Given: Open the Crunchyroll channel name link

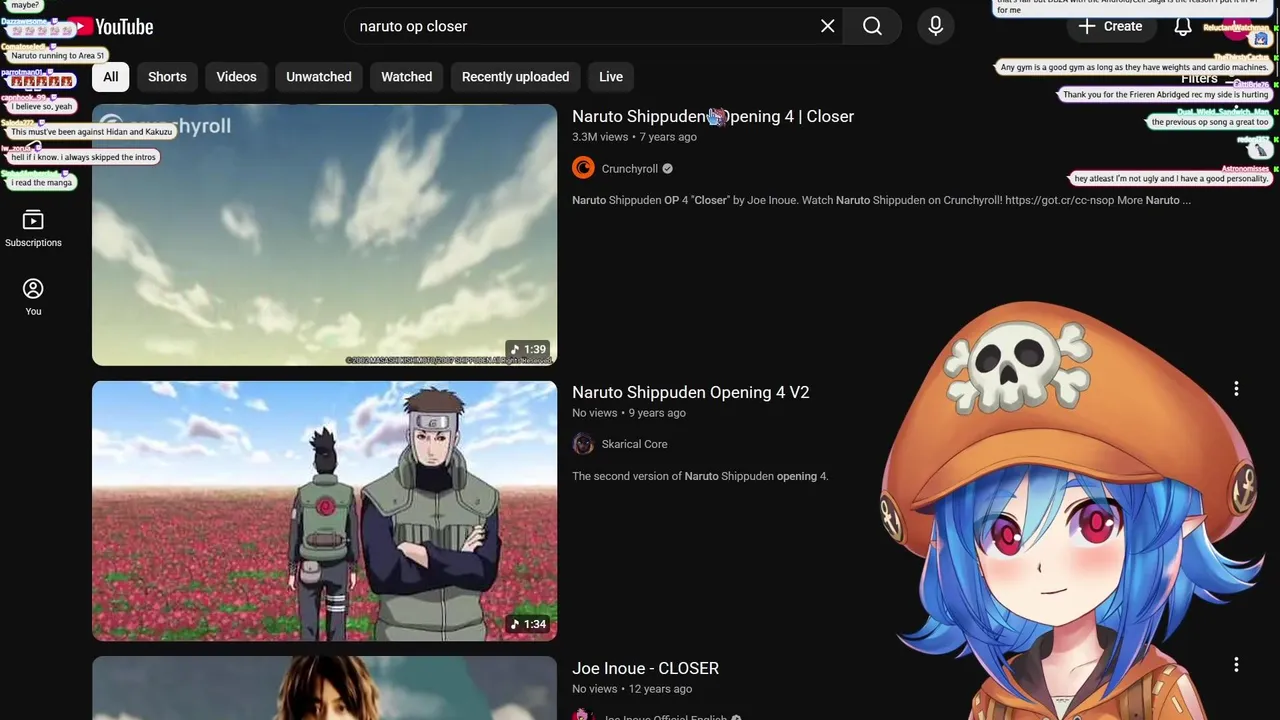Looking at the screenshot, I should (630, 169).
